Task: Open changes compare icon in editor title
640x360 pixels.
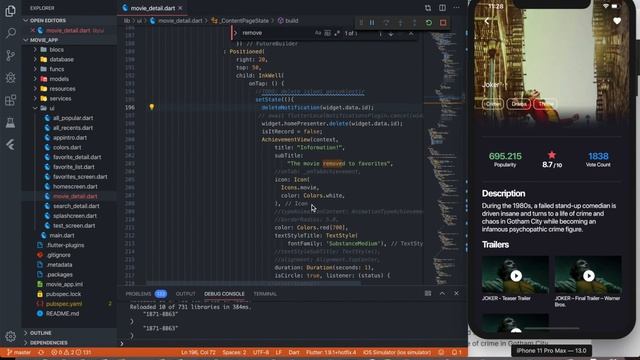Action: 428,8
